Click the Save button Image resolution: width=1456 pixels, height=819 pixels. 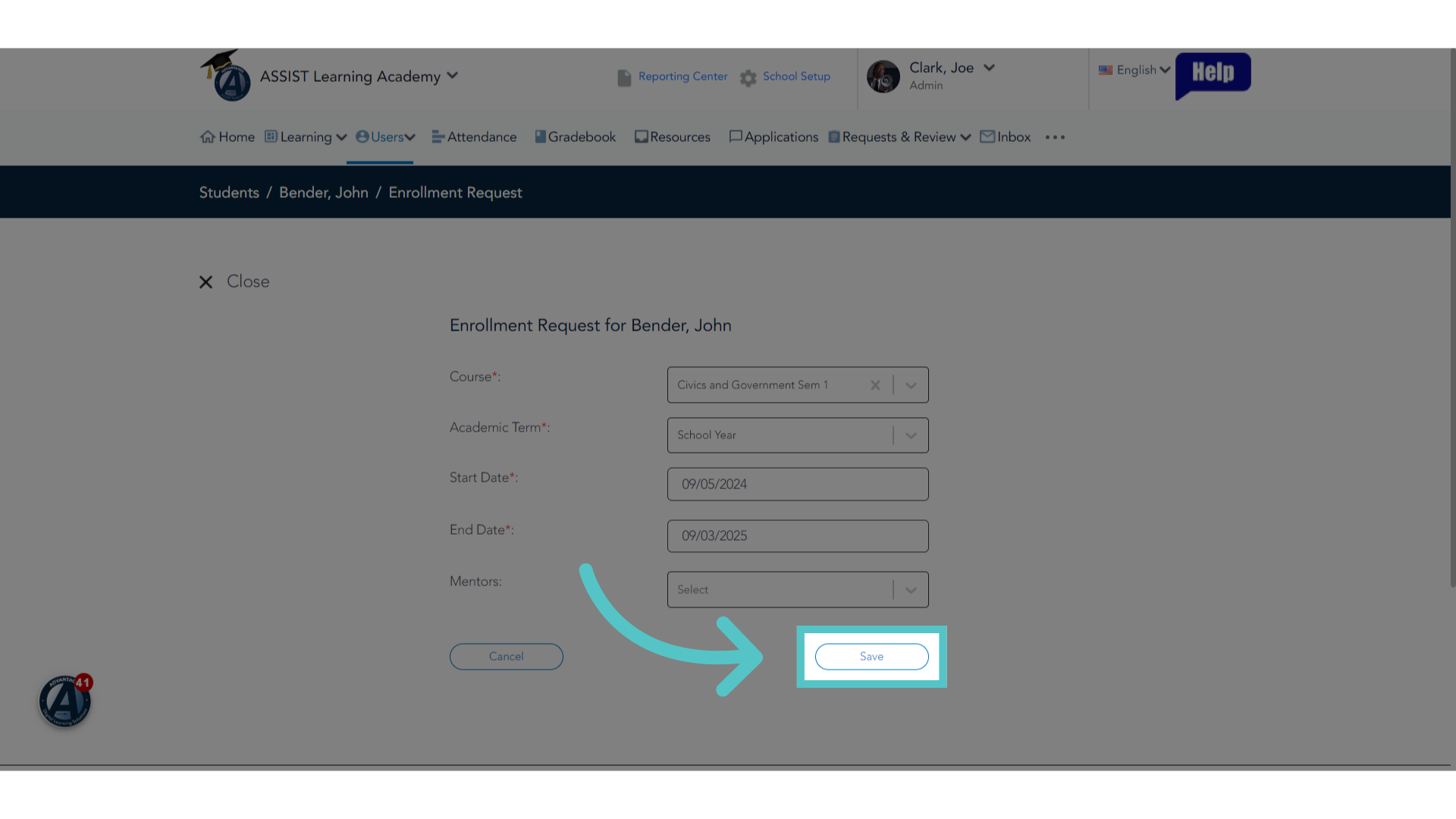pyautogui.click(x=872, y=657)
